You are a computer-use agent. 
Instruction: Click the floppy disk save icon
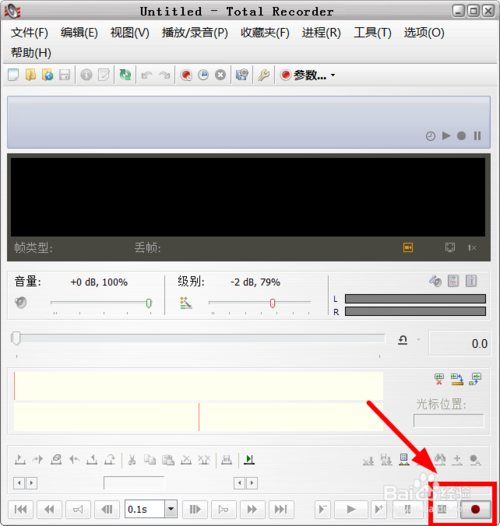64,74
